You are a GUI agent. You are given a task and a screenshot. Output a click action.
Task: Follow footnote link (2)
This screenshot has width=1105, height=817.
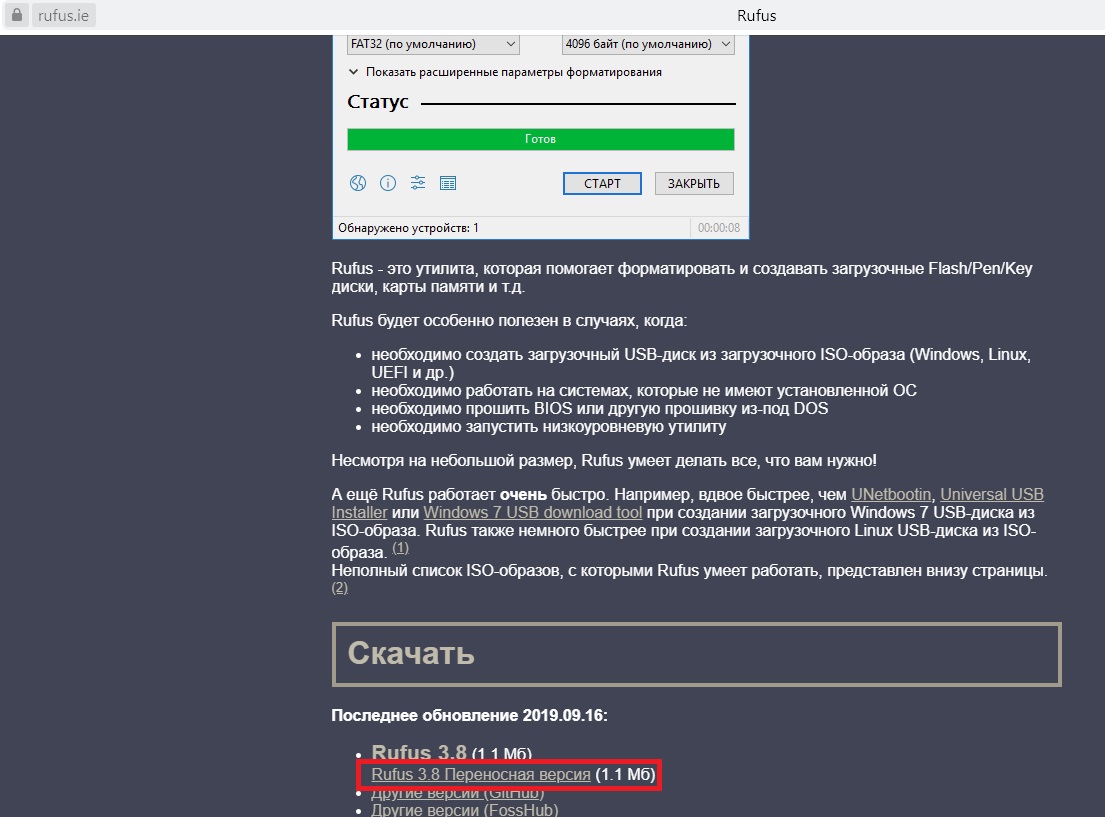[340, 587]
